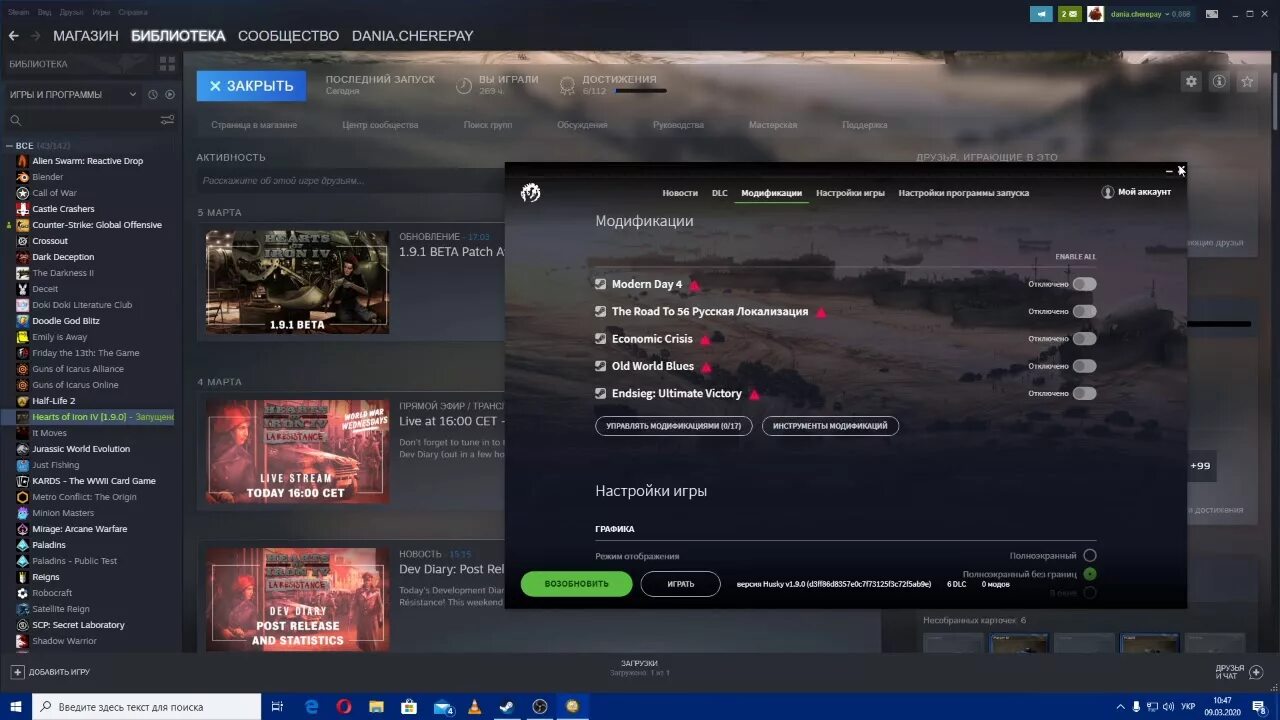This screenshot has height=720, width=1280.
Task: Toggle The Road To 56 localization mod switch
Action: [1084, 311]
